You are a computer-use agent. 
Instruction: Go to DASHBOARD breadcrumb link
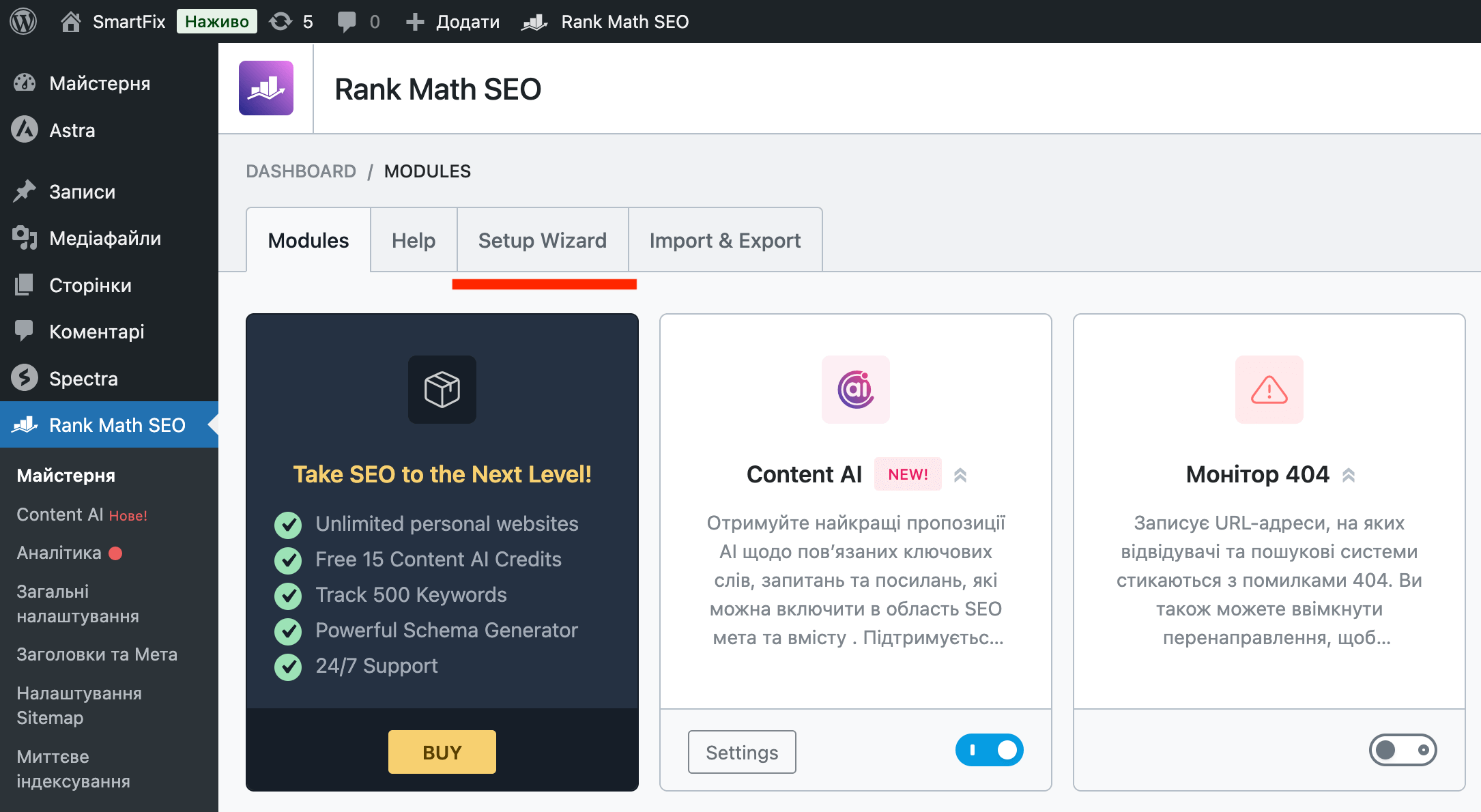[x=301, y=171]
